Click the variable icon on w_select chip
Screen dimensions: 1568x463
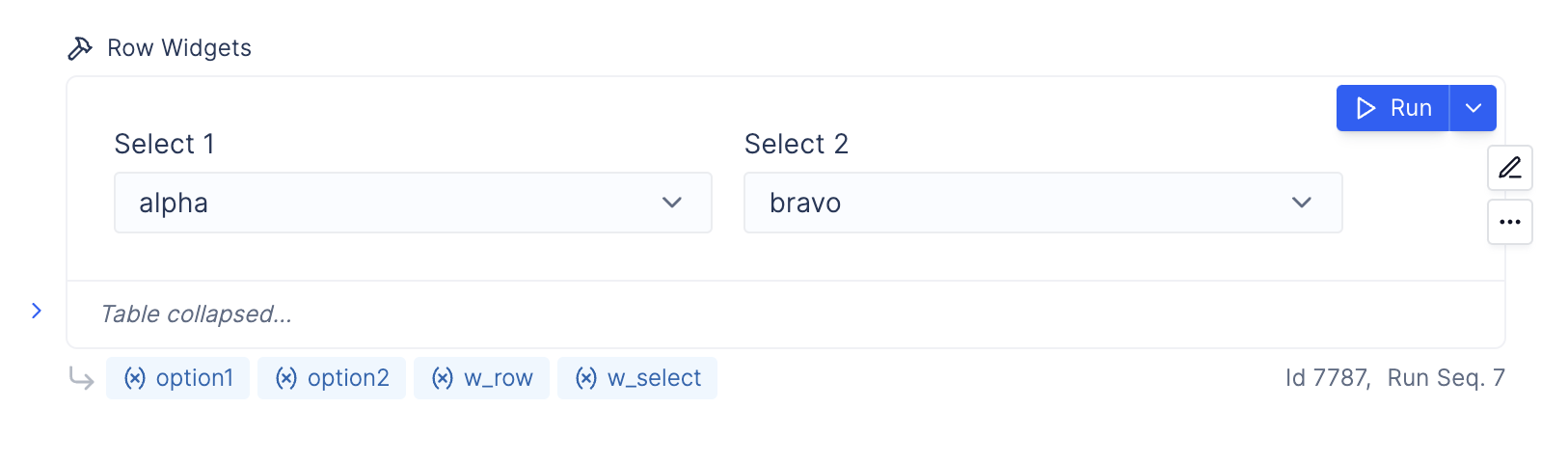point(586,378)
